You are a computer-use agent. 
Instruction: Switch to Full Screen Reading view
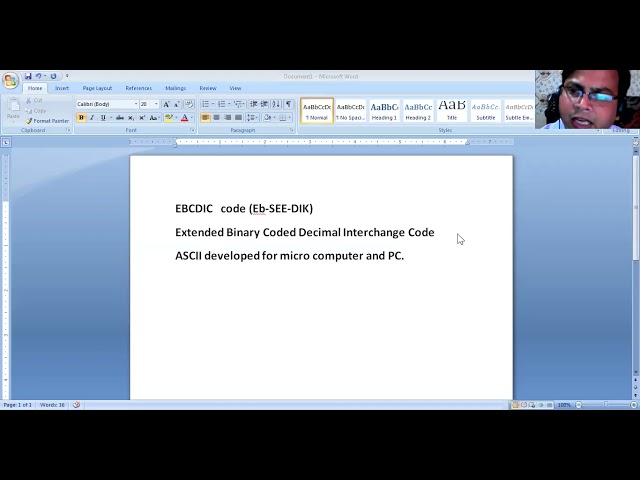(x=524, y=405)
